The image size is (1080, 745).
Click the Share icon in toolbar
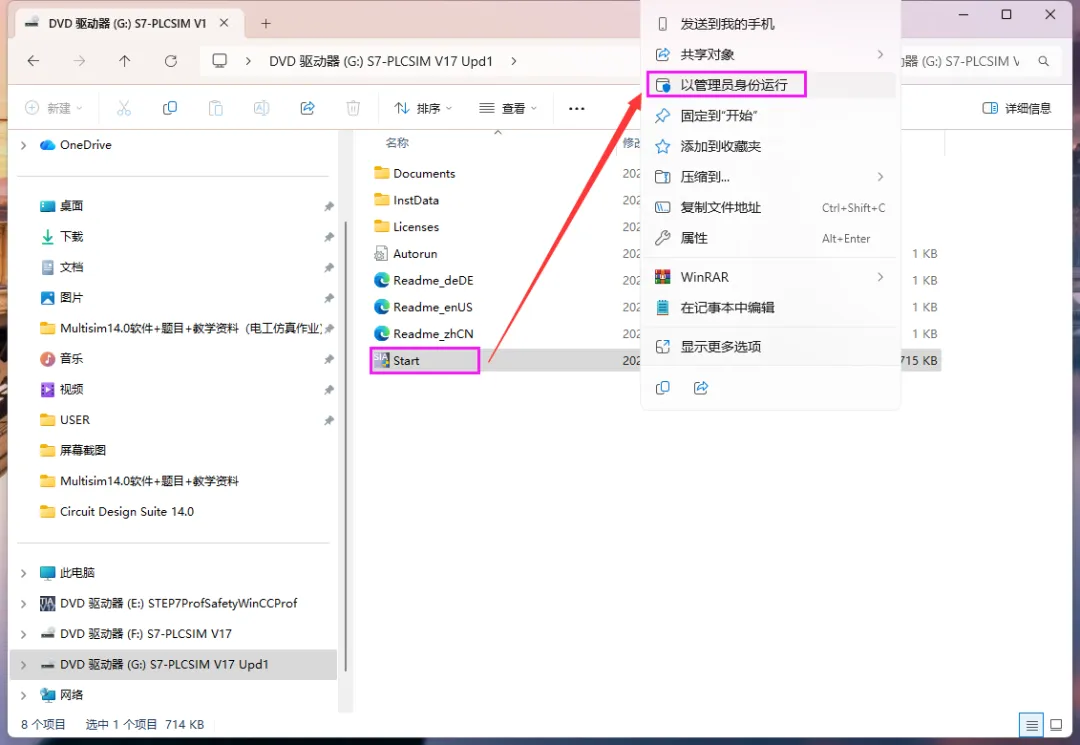tap(307, 108)
